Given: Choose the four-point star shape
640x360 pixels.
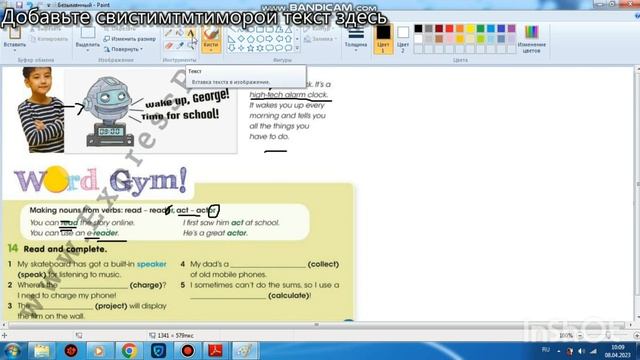Looking at the screenshot, I should point(241,48).
